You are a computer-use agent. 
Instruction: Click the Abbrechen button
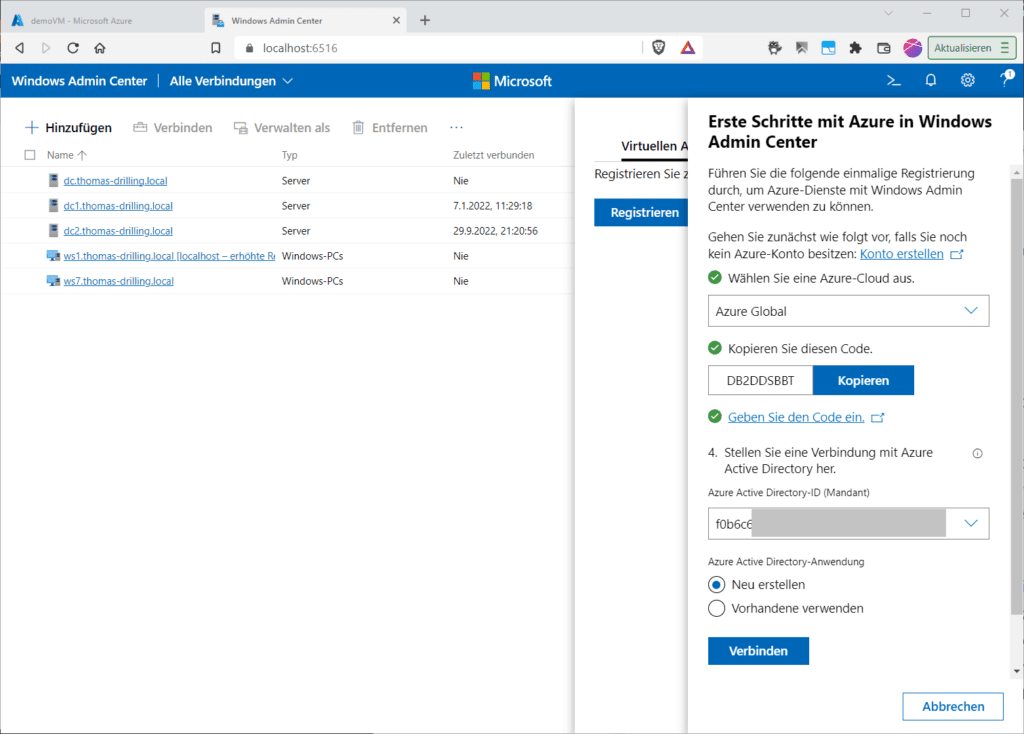[x=953, y=707]
